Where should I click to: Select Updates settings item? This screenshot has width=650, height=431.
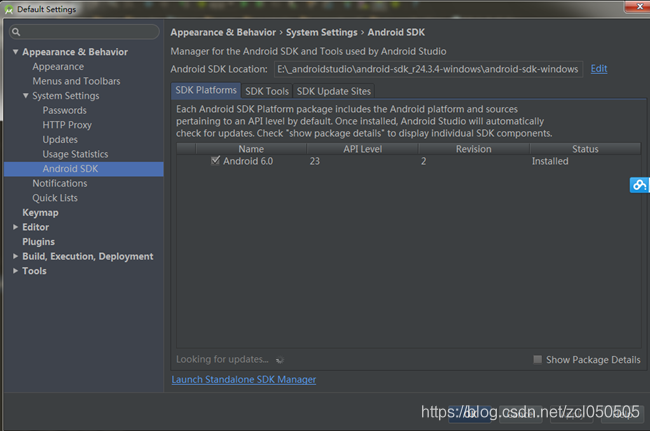[x=60, y=140]
